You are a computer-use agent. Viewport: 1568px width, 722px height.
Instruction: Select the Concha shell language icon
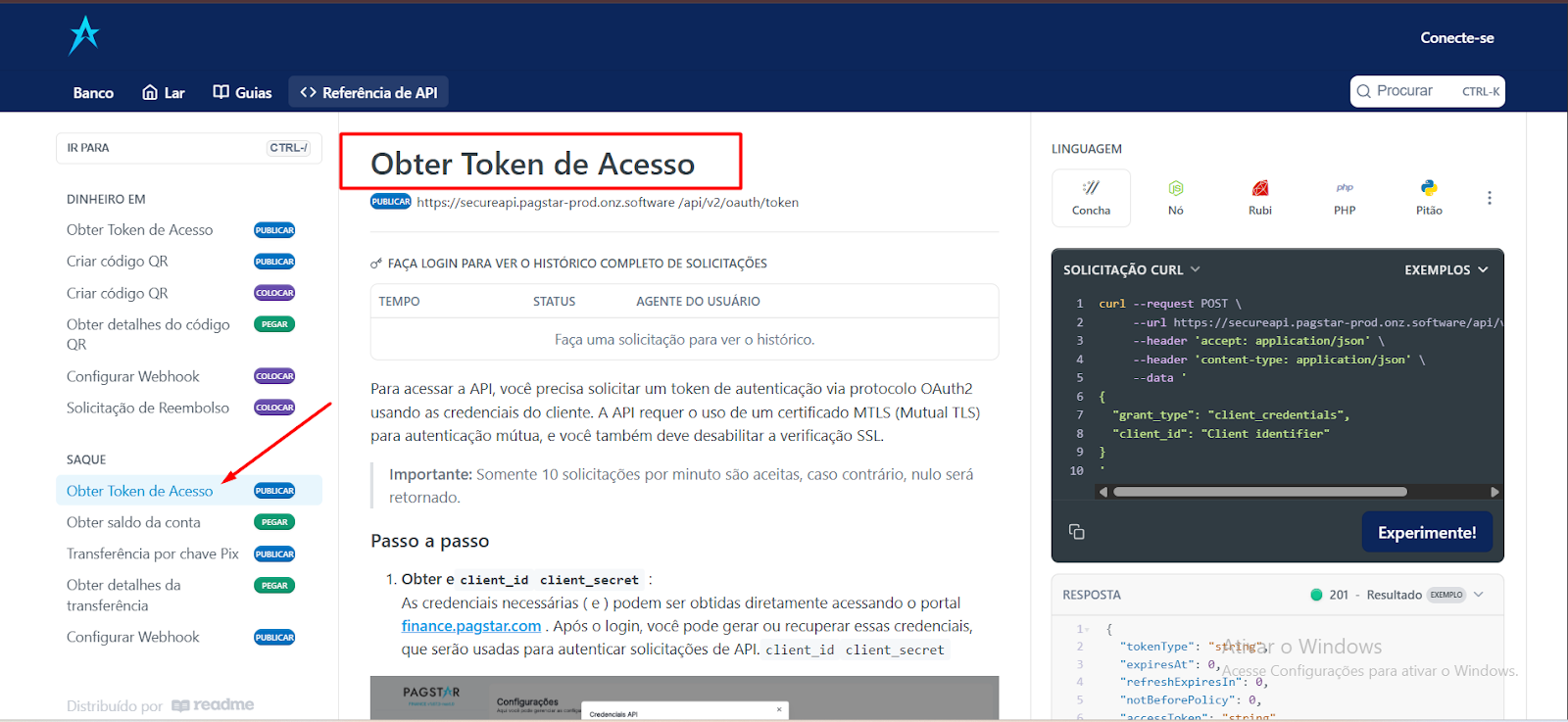(1091, 198)
